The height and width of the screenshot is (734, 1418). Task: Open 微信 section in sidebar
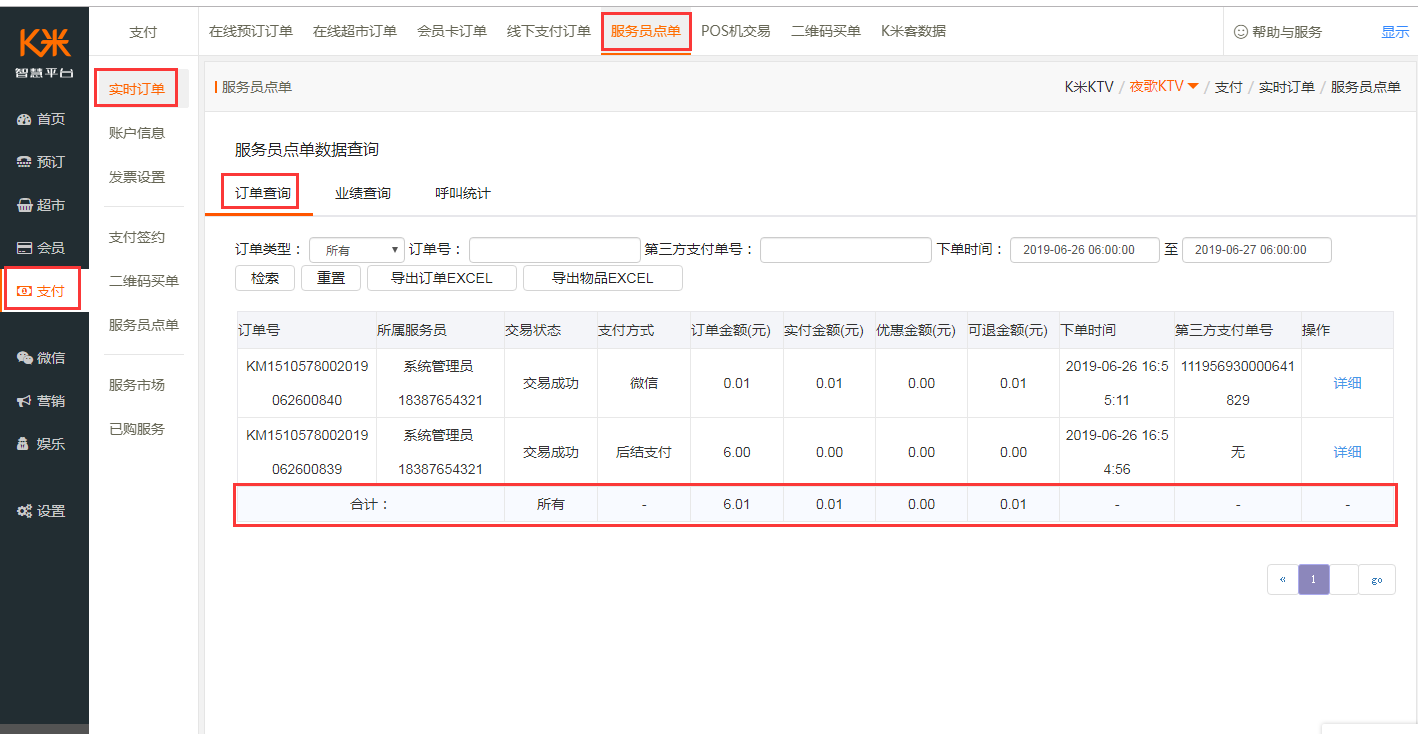(42, 358)
